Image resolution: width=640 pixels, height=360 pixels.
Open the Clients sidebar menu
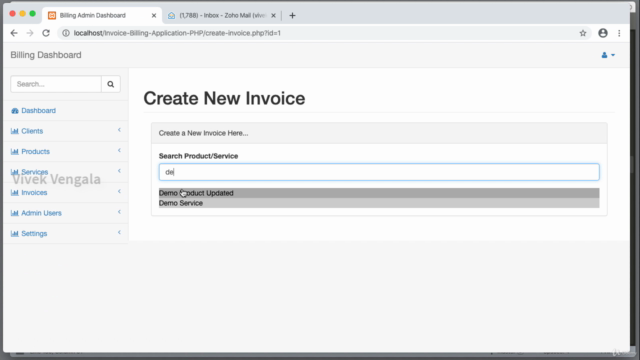(32, 131)
